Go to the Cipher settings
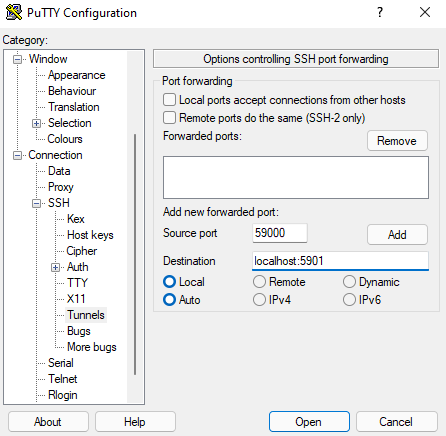Image resolution: width=446 pixels, height=436 pixels. coord(82,251)
